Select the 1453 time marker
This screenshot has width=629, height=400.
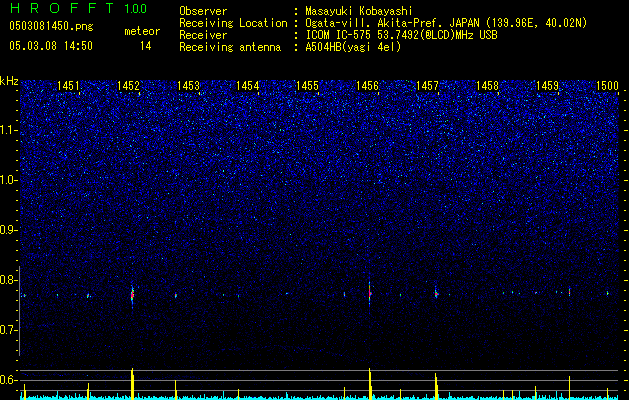pos(188,85)
